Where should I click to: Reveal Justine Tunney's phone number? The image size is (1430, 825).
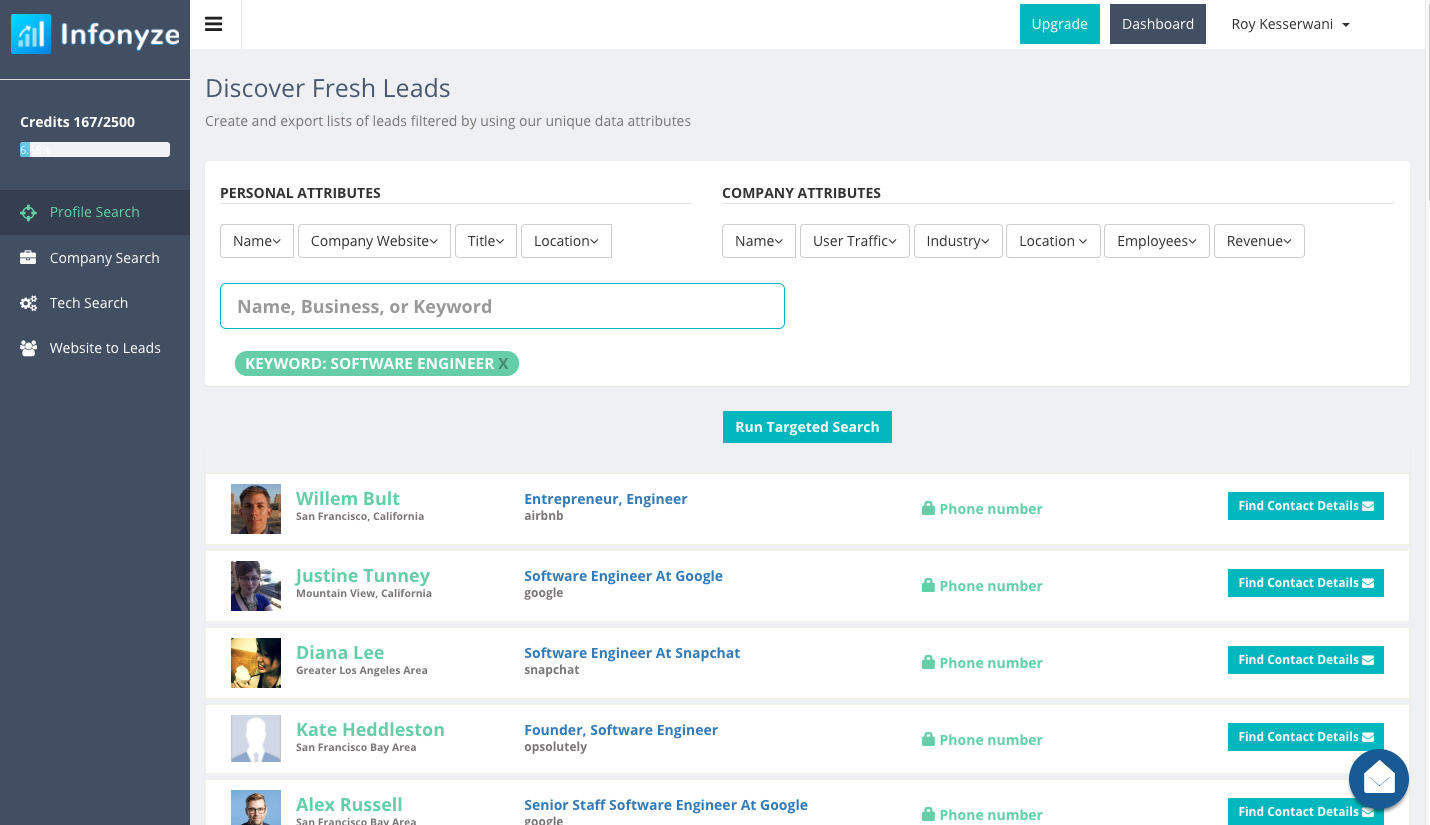pos(982,586)
